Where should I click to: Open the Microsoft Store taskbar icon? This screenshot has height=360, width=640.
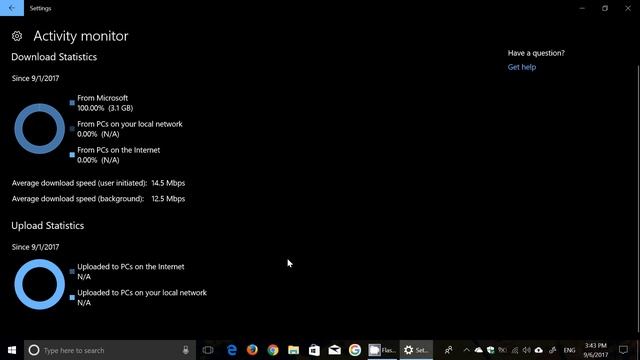[314, 350]
